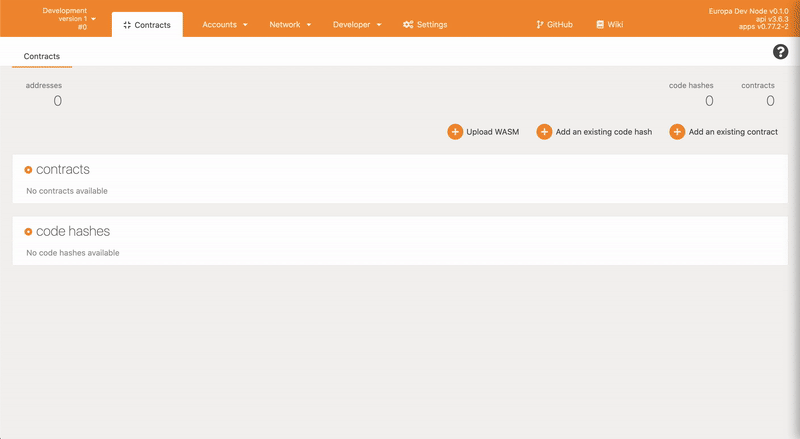Image resolution: width=800 pixels, height=439 pixels.
Task: Click the "No contracts available" row
Action: [x=67, y=191]
